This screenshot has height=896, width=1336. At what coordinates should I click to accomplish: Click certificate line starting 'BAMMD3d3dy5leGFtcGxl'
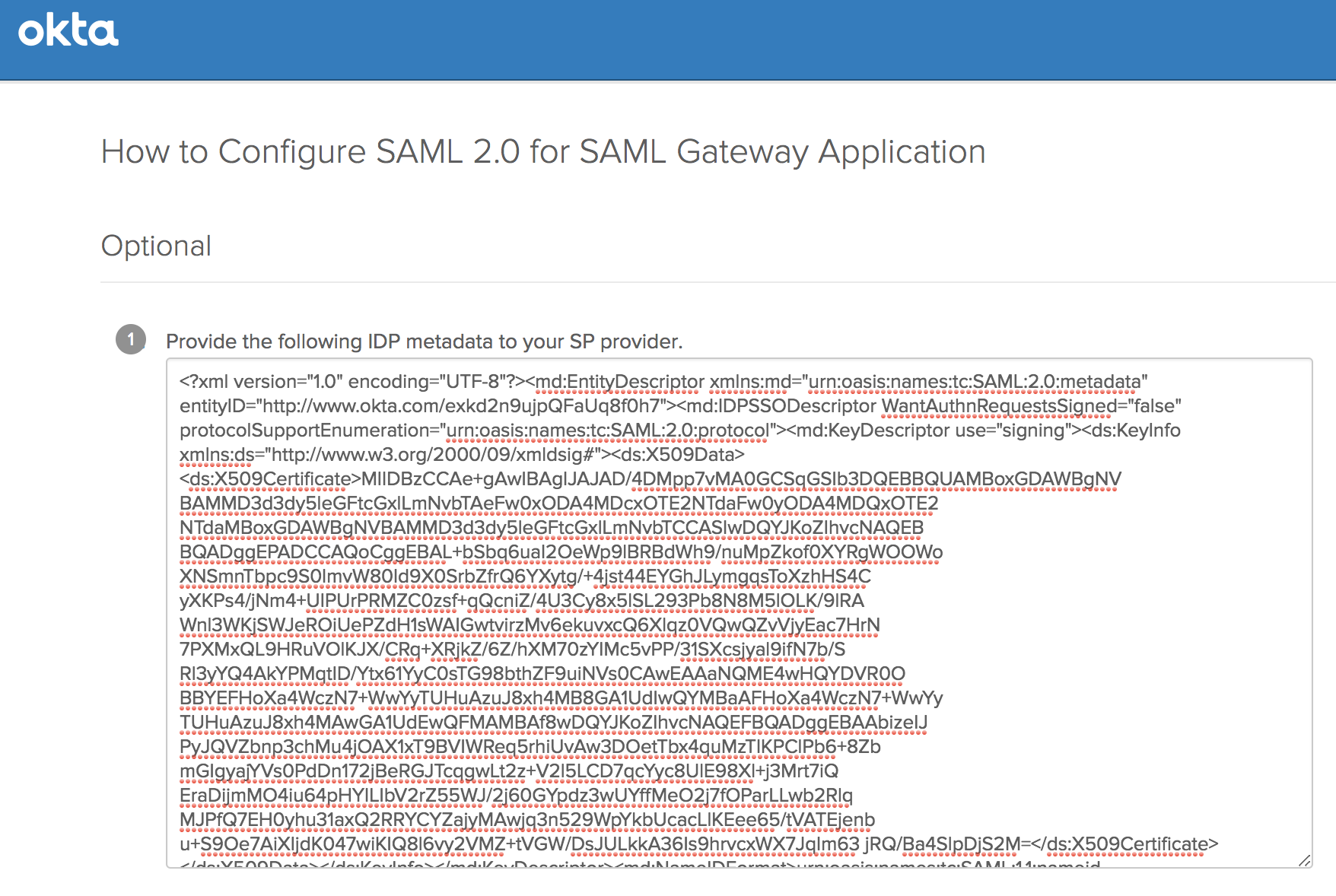pyautogui.click(x=558, y=504)
